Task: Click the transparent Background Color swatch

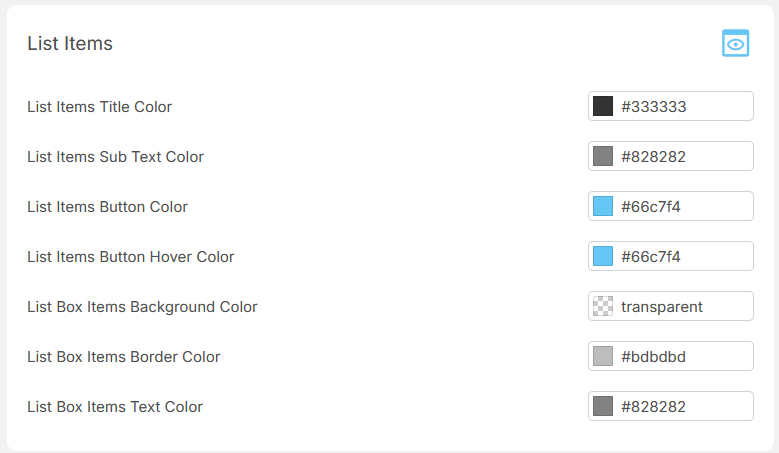Action: [603, 306]
